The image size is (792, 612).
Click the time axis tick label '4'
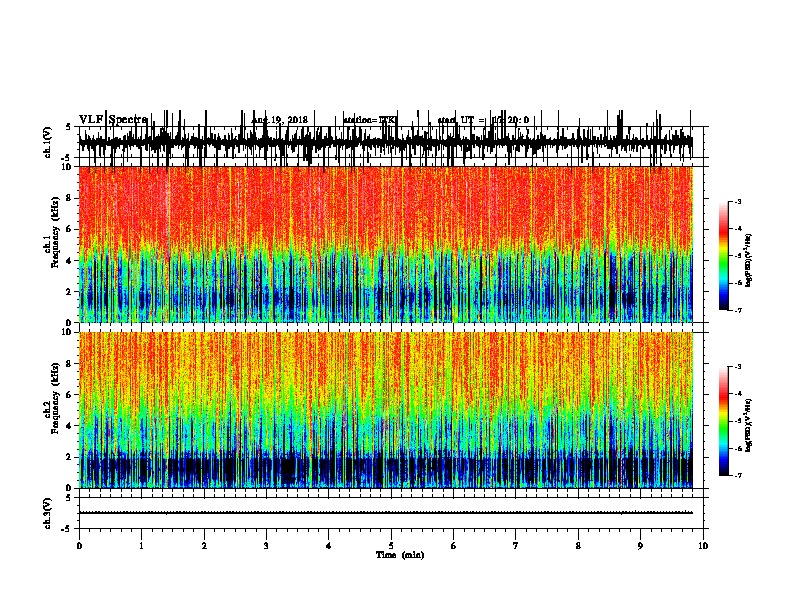(329, 546)
